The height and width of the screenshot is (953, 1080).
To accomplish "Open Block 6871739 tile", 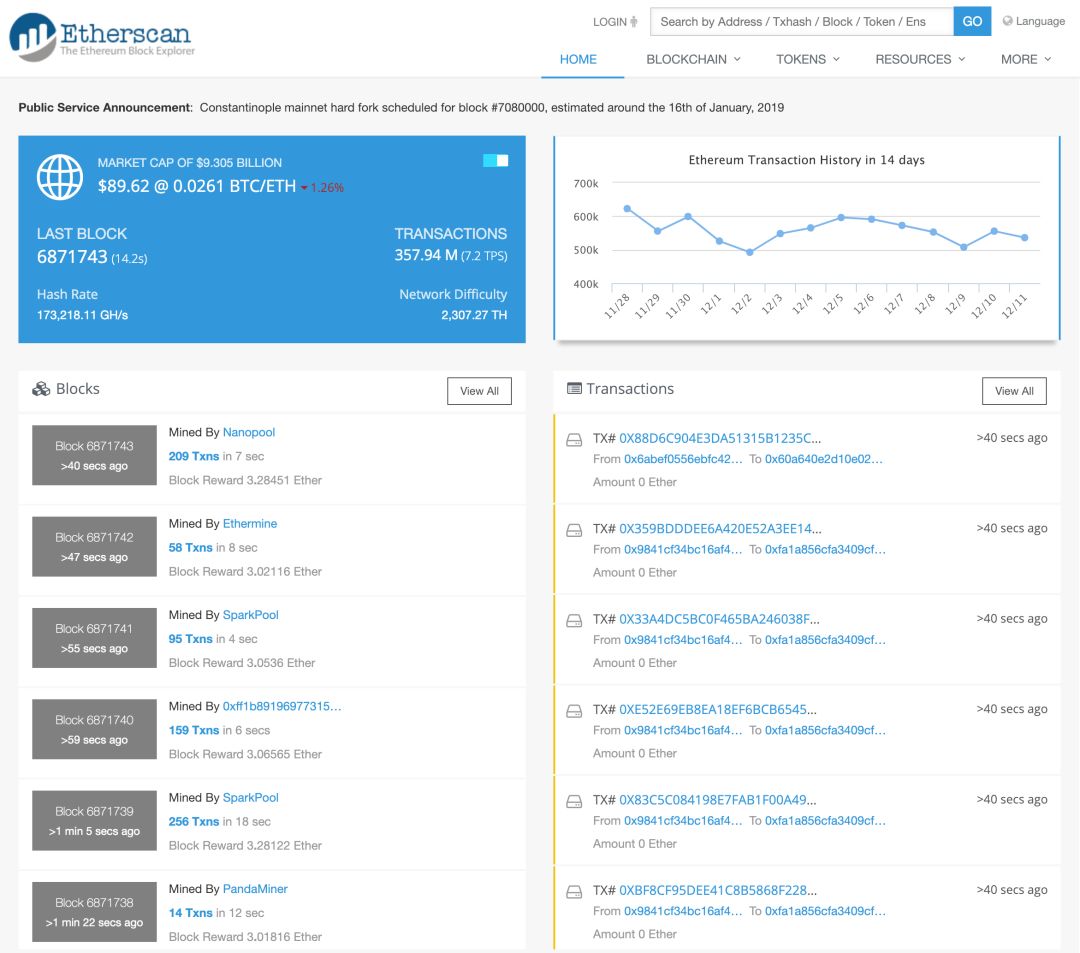I will (94, 821).
